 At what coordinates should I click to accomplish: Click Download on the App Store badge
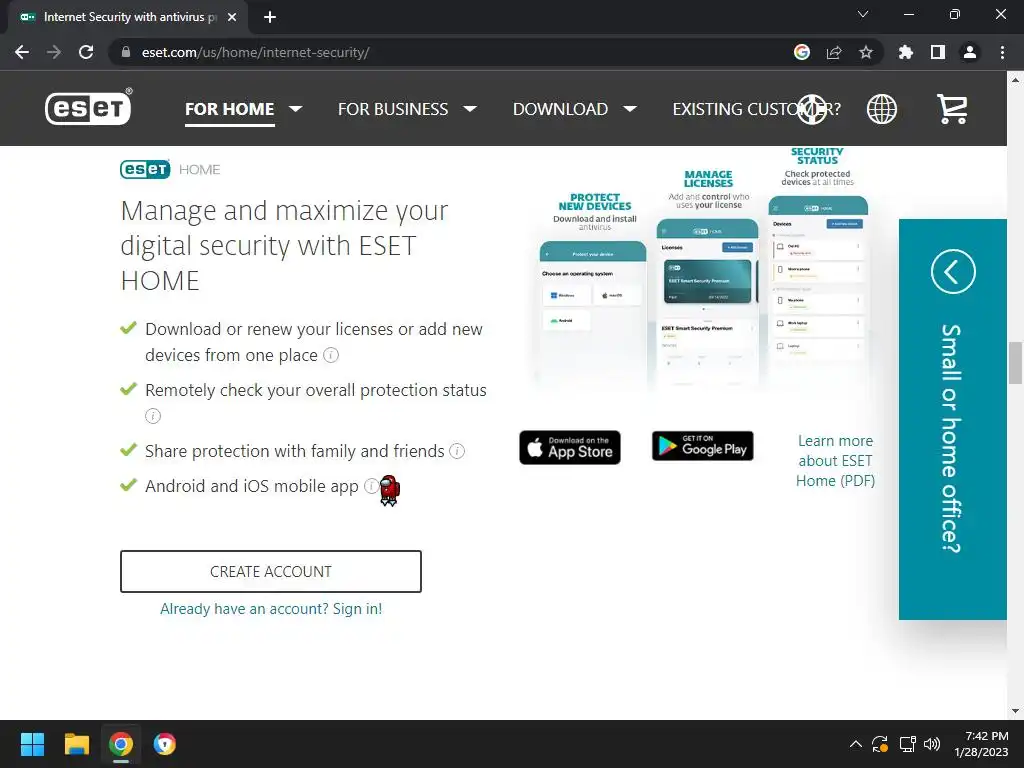tap(569, 447)
